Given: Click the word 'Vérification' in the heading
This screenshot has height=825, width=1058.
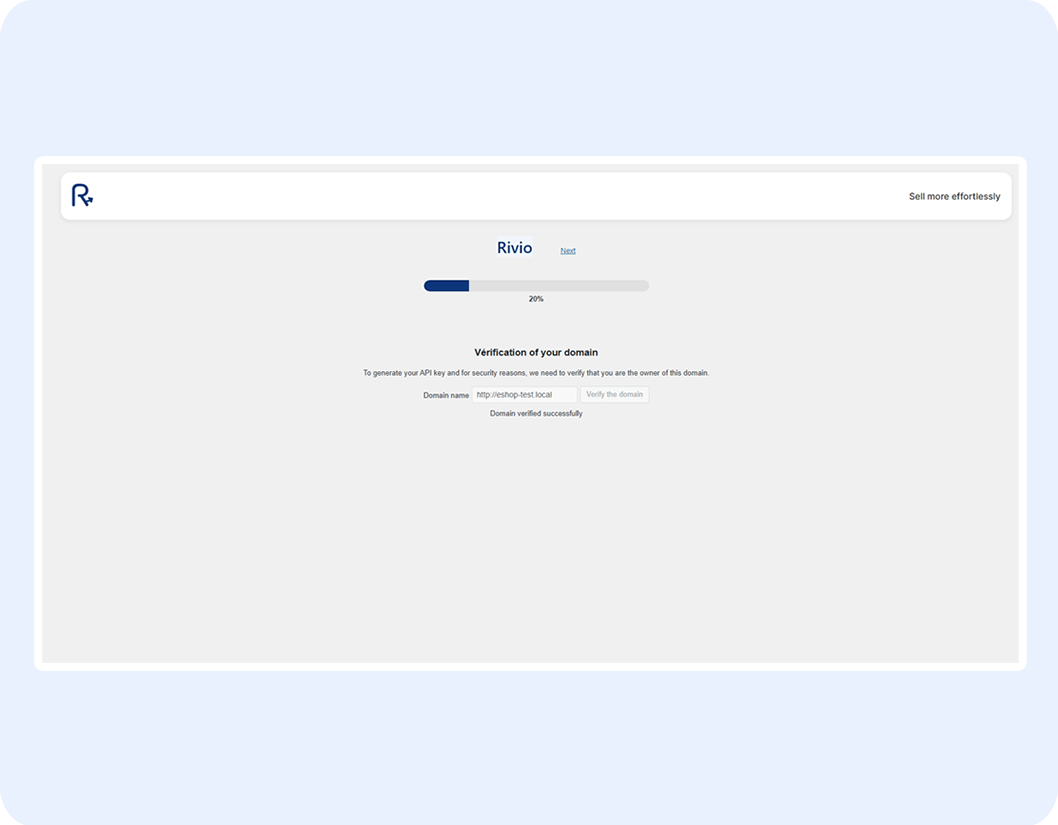Looking at the screenshot, I should (500, 353).
